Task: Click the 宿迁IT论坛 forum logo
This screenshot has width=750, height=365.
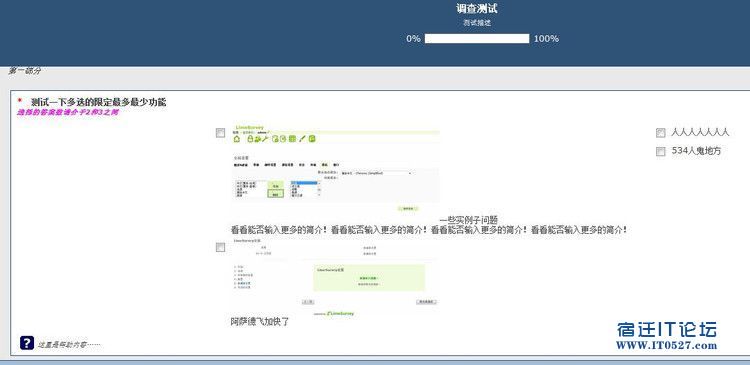Action: pyautogui.click(x=667, y=329)
